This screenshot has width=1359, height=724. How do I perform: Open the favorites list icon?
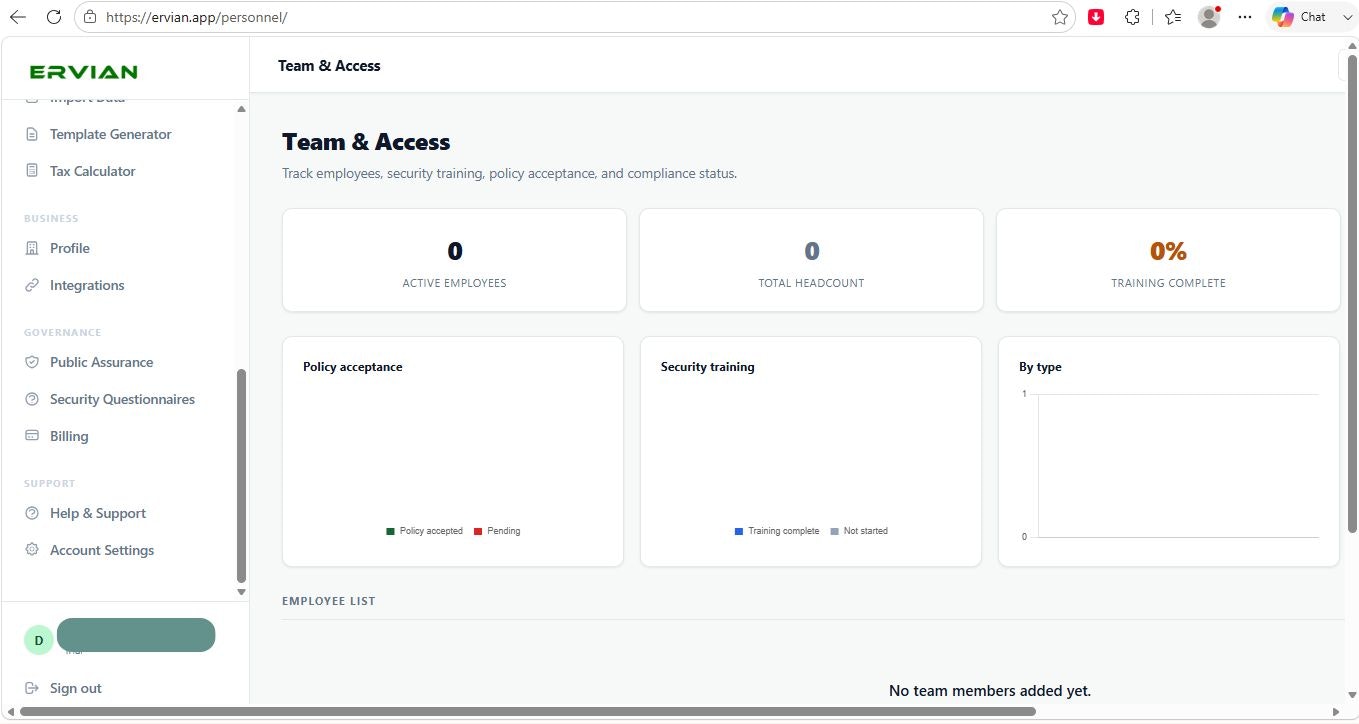tap(1174, 17)
